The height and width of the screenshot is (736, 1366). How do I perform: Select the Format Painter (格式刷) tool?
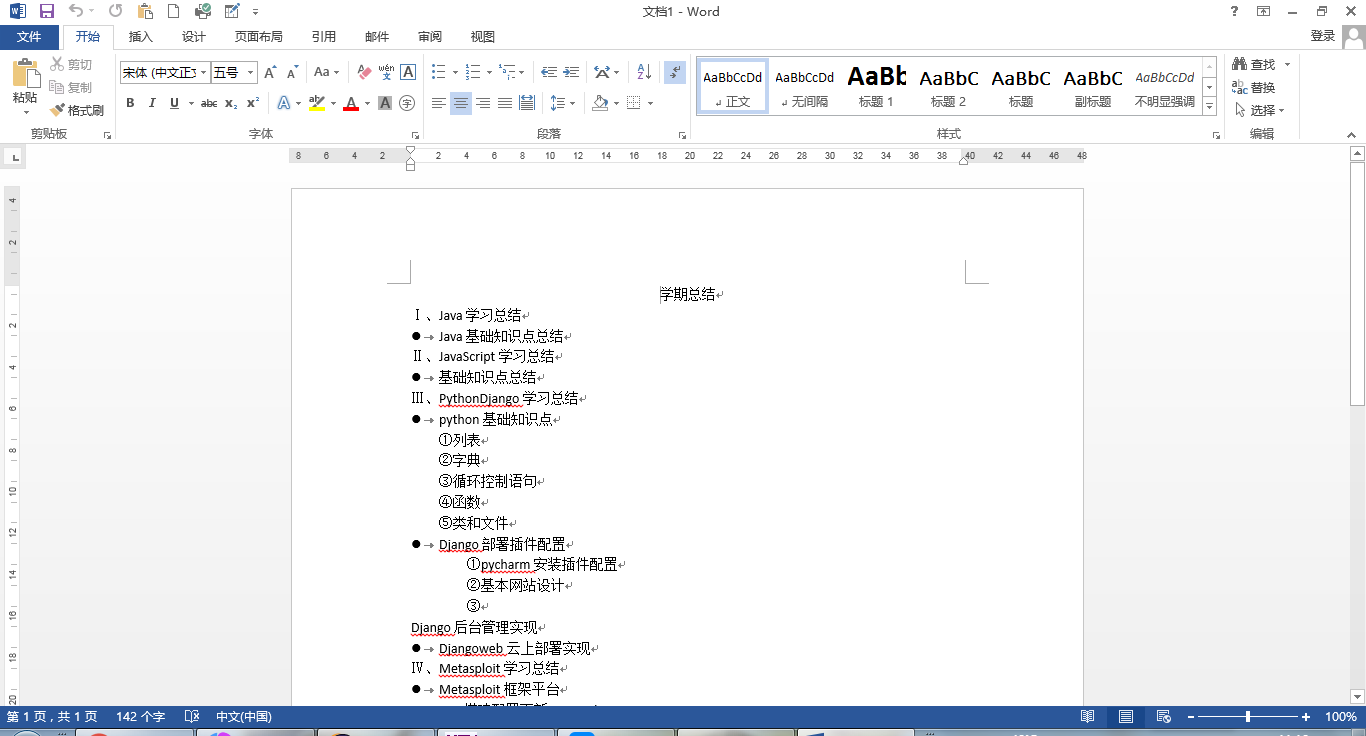tap(77, 110)
